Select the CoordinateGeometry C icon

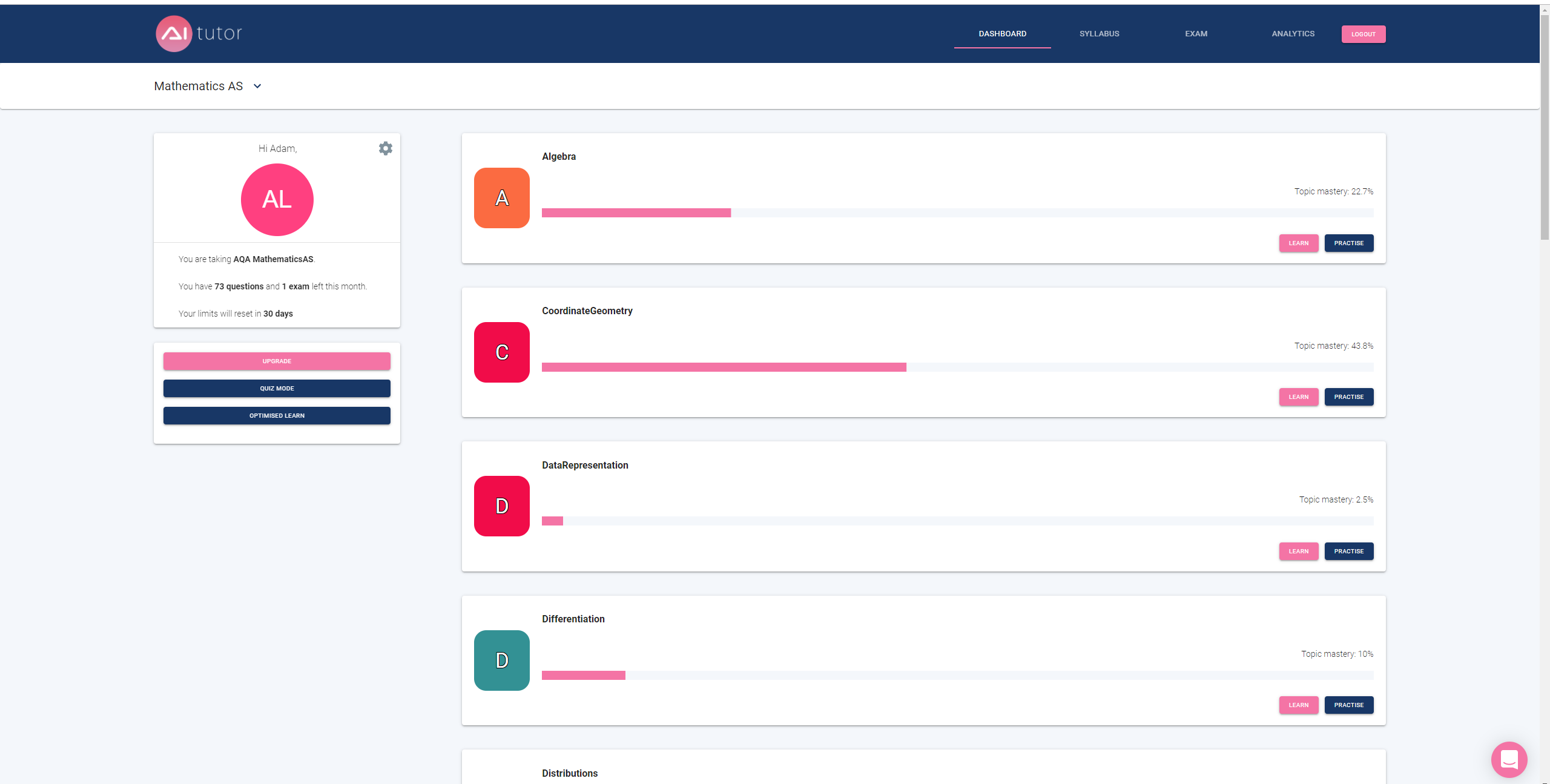pos(502,352)
